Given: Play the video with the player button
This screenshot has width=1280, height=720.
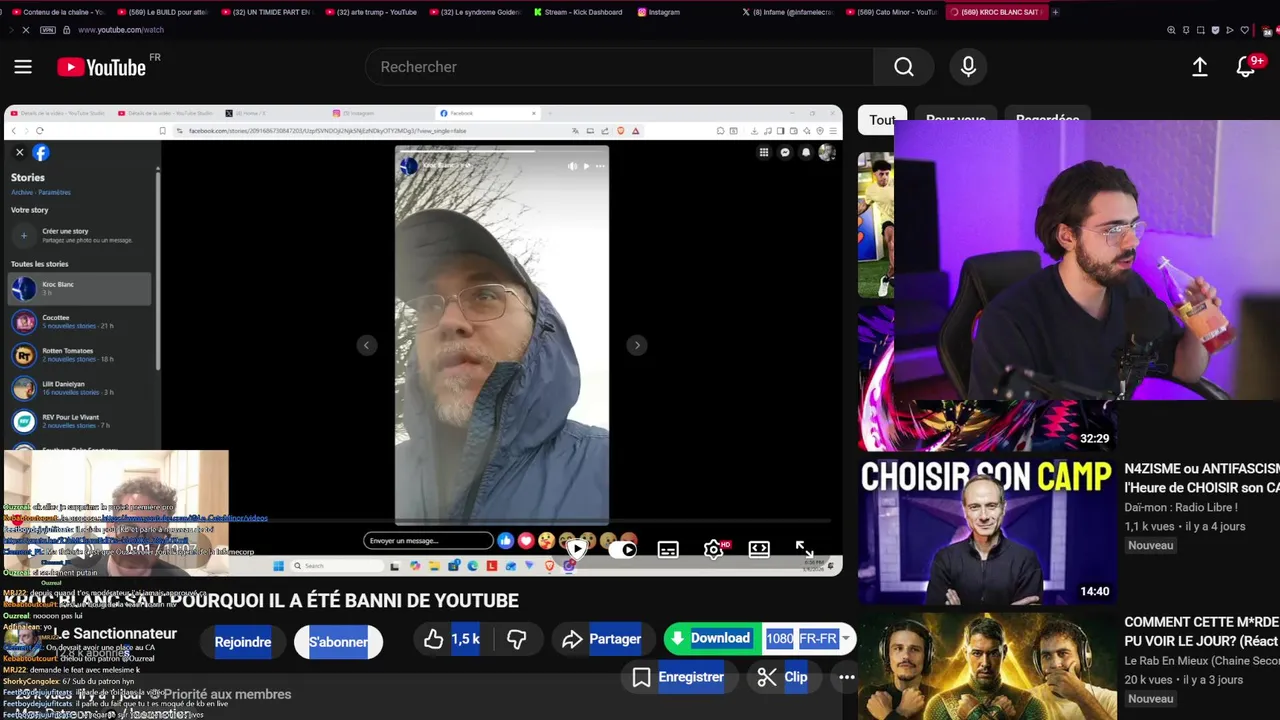Looking at the screenshot, I should click(x=577, y=549).
